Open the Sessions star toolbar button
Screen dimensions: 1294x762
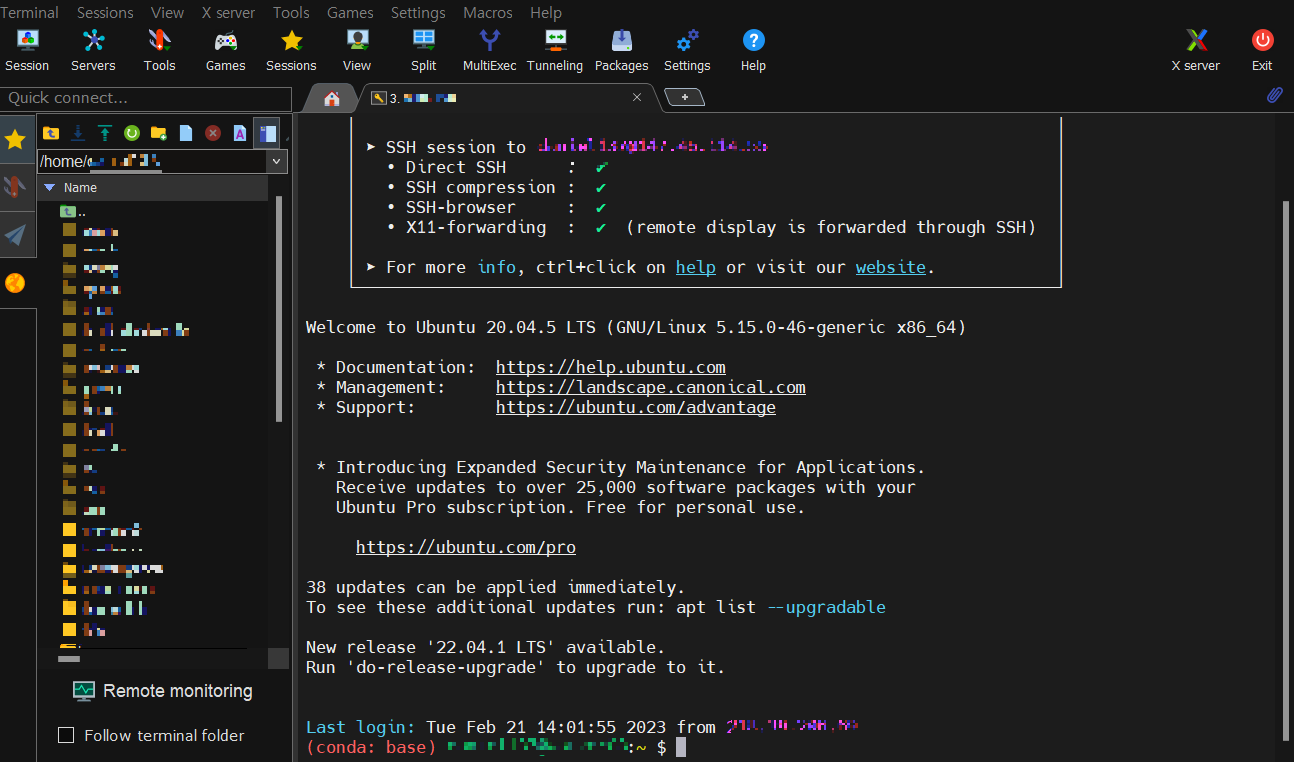[x=291, y=50]
